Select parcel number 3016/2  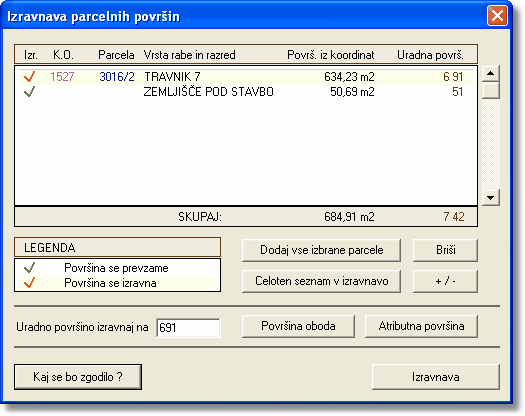117,77
